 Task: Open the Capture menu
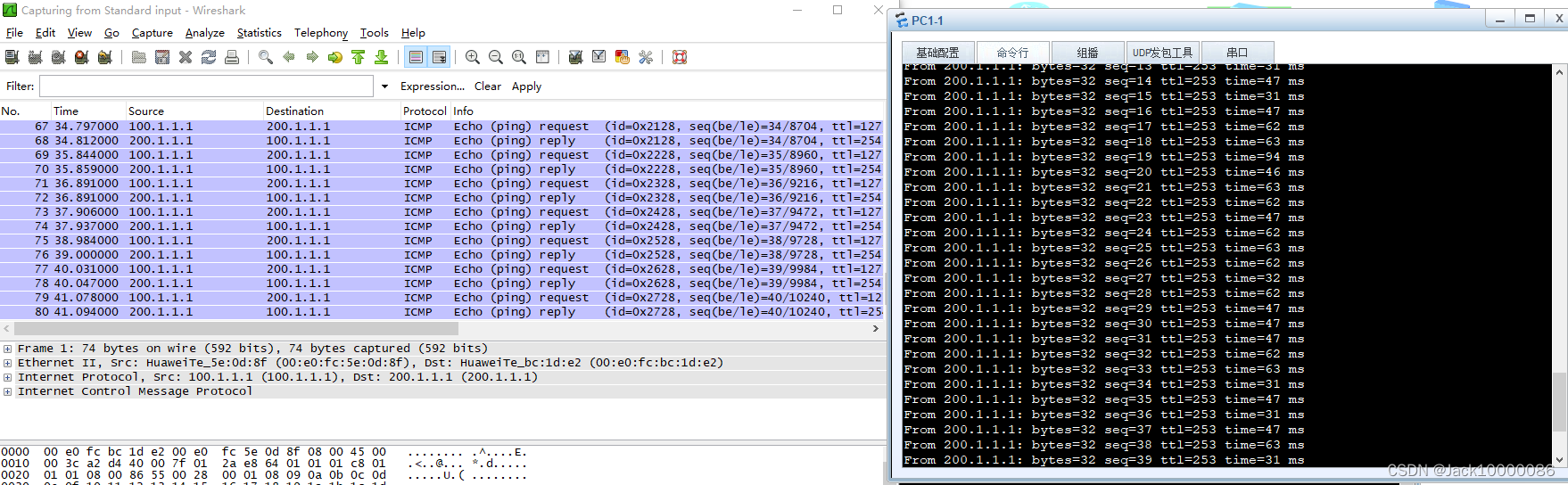coord(153,33)
